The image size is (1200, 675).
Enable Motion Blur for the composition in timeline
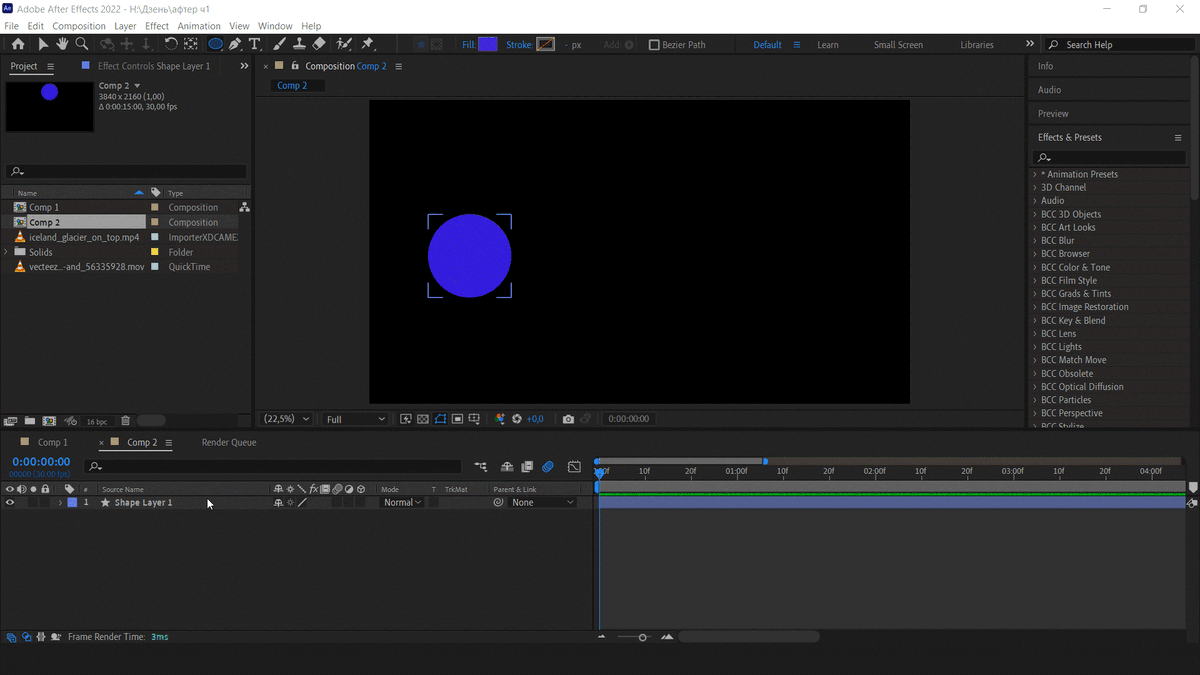coord(548,466)
